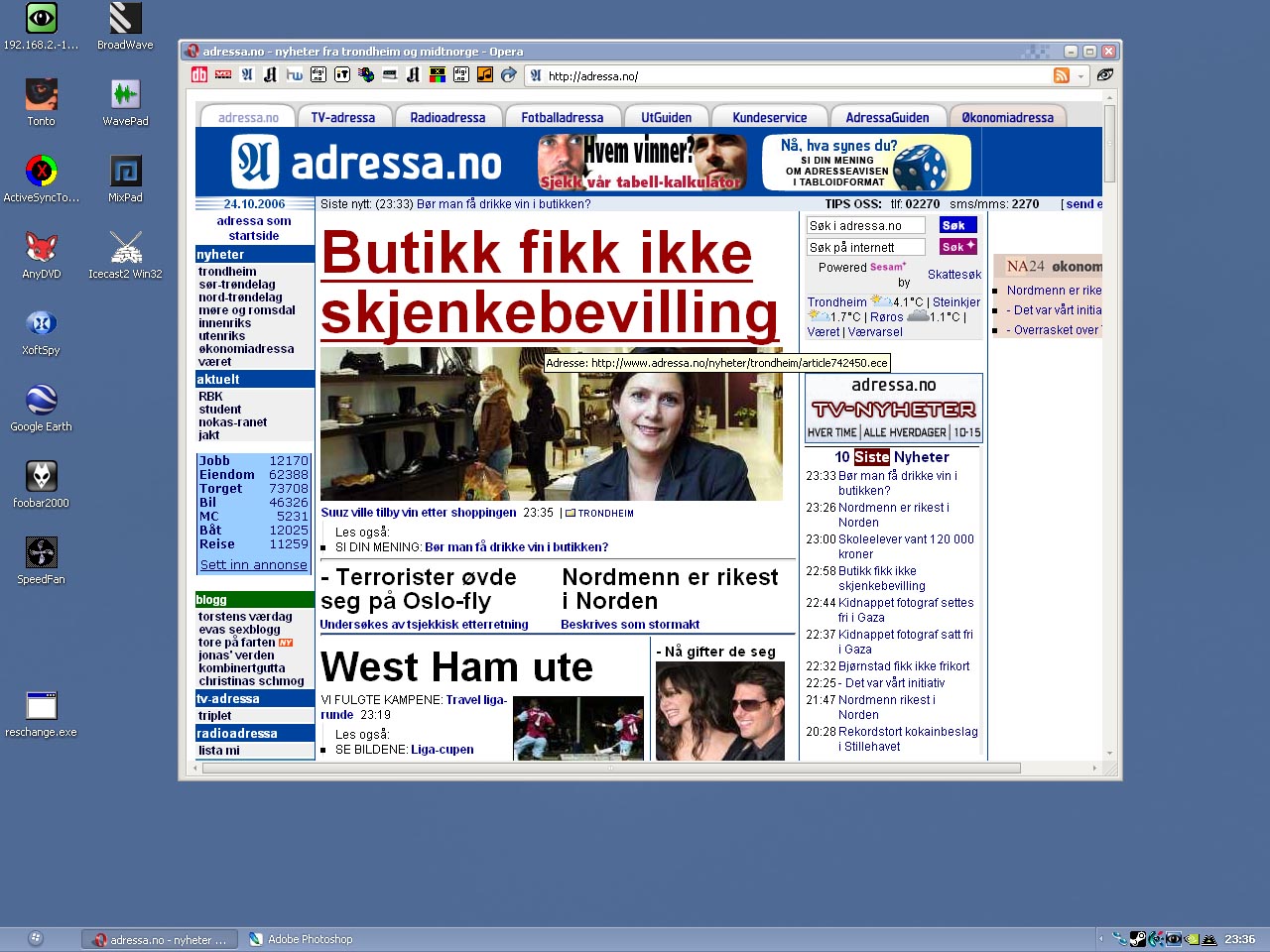Open the celebrity couple photo thumbnail
The width and height of the screenshot is (1270, 952).
720,711
